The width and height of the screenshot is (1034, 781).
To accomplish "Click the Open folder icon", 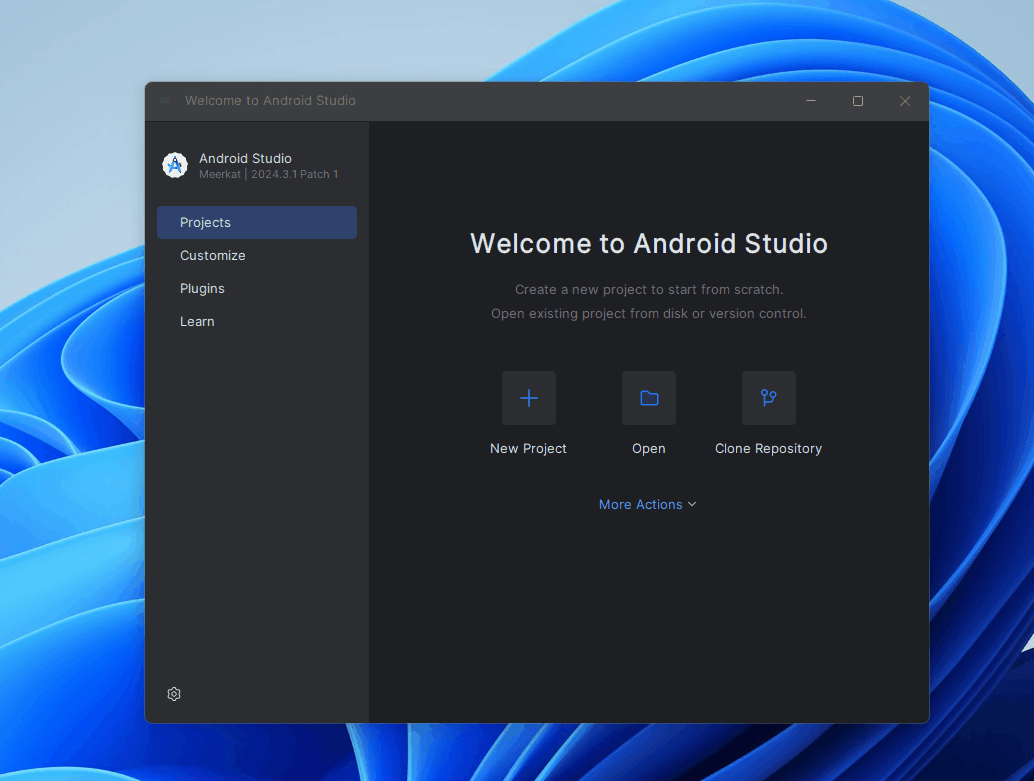I will coord(649,398).
